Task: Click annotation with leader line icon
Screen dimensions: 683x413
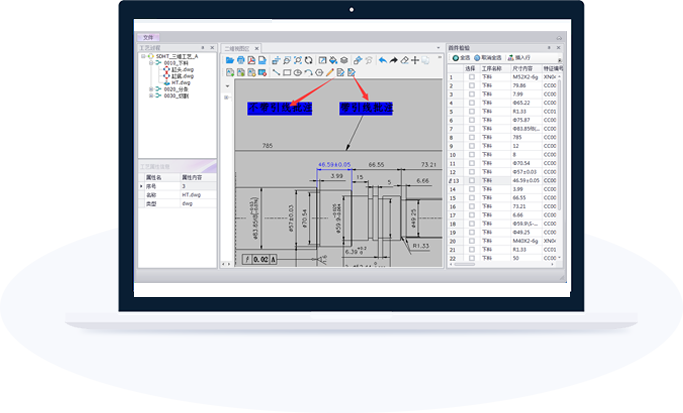Action: tap(352, 72)
